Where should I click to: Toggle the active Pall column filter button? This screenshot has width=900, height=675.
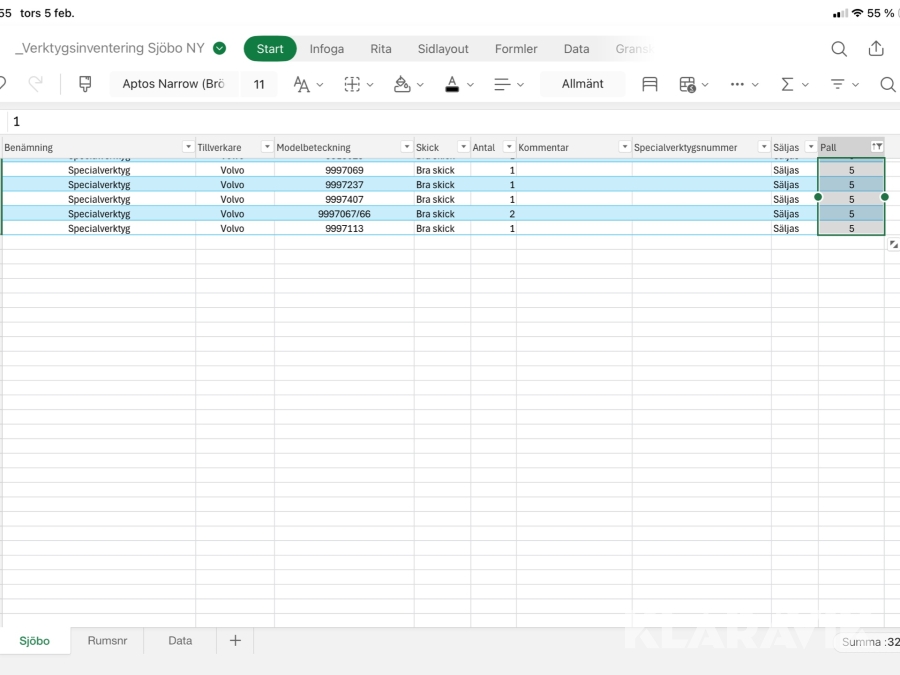(x=877, y=147)
